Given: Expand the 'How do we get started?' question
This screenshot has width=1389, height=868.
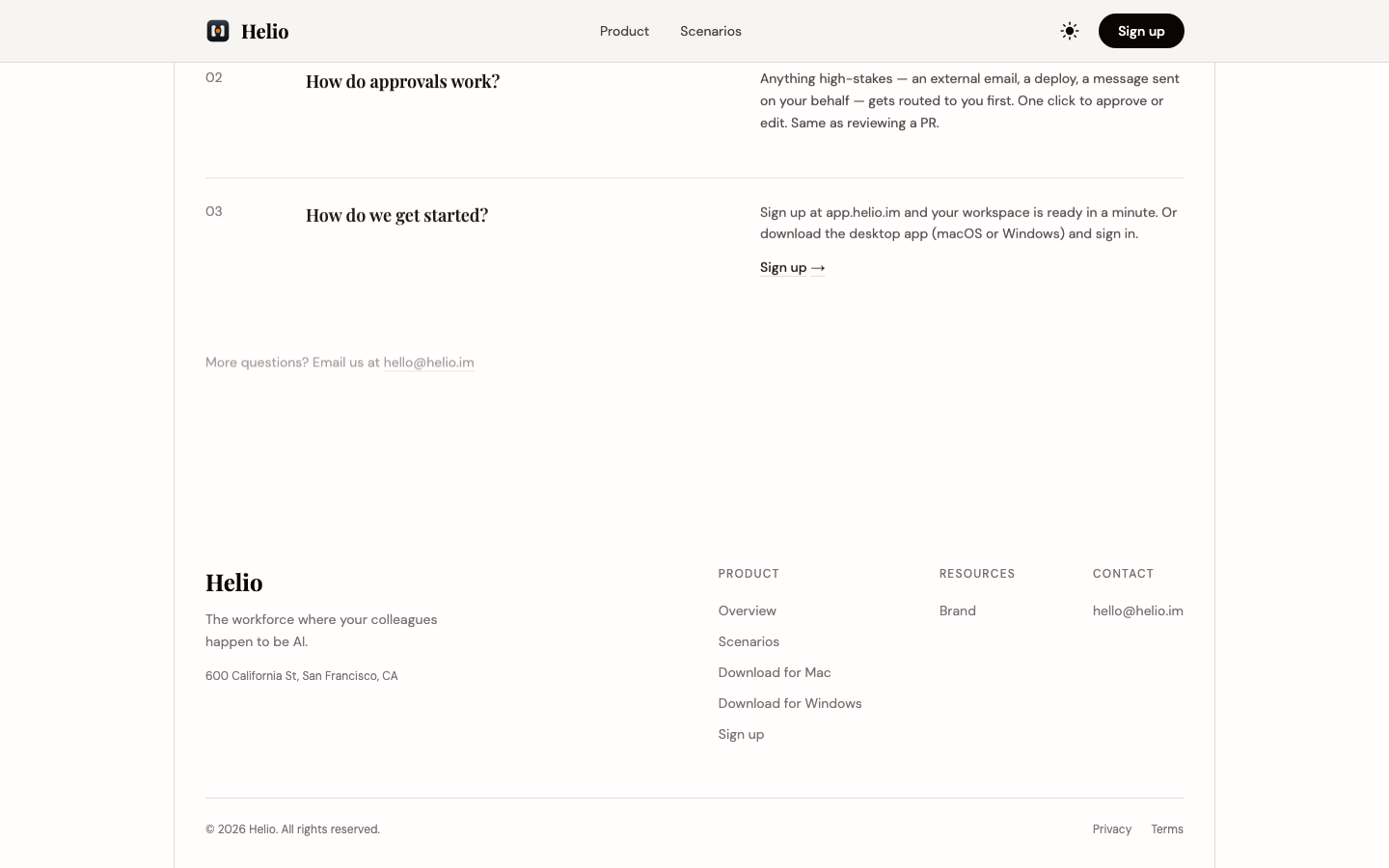Looking at the screenshot, I should pyautogui.click(x=396, y=215).
